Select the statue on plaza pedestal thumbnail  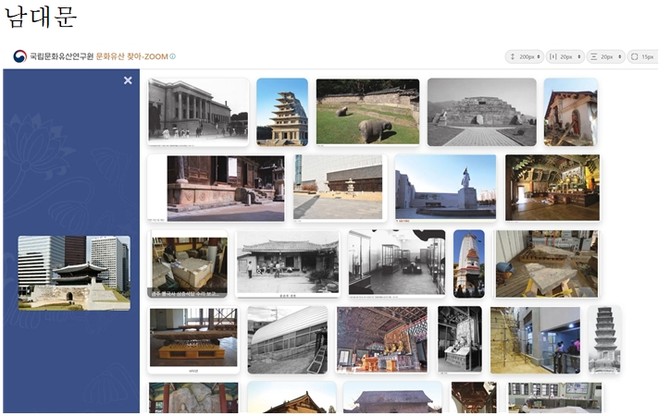(445, 186)
